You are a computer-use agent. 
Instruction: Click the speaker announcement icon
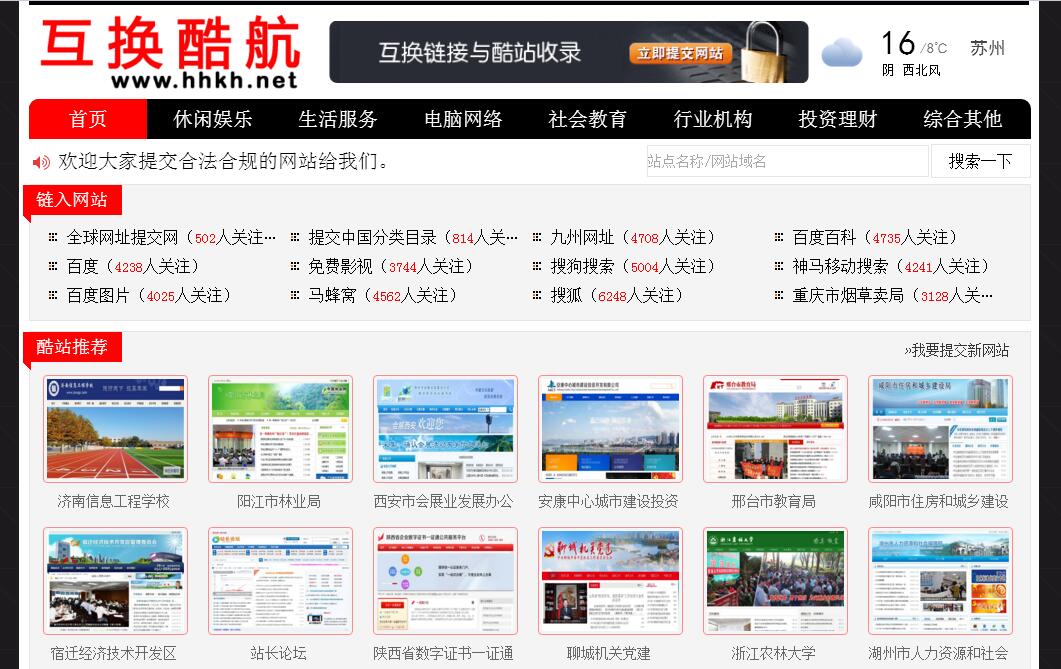coord(41,162)
